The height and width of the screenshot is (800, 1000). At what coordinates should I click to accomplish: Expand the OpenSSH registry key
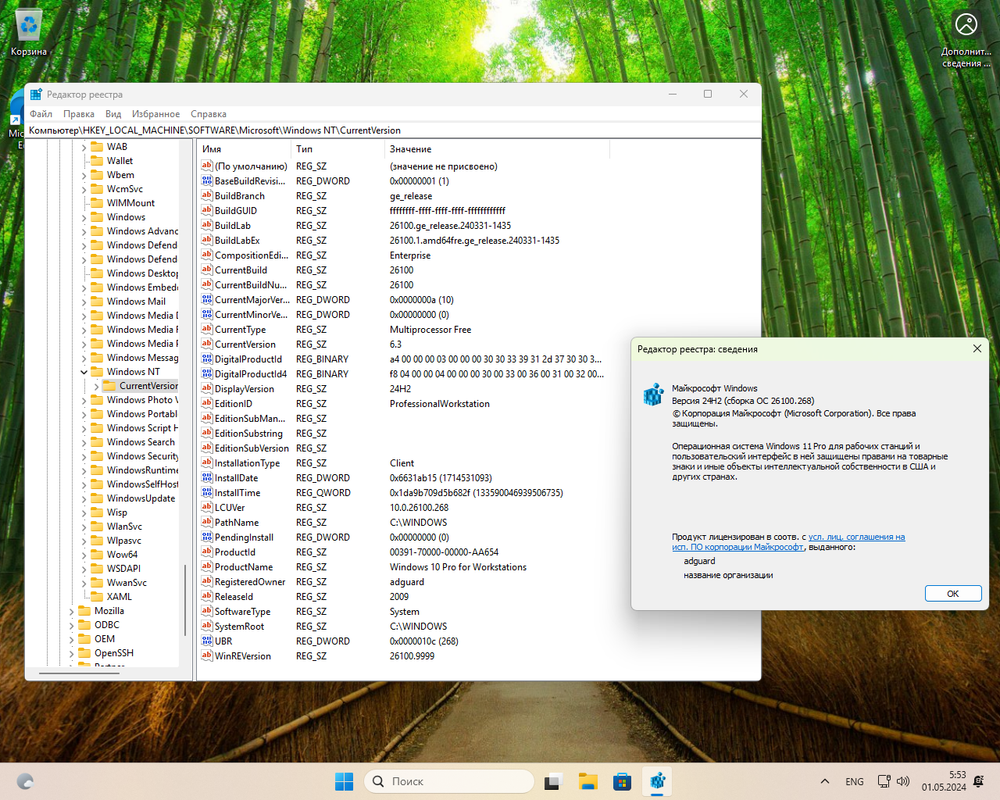click(71, 653)
